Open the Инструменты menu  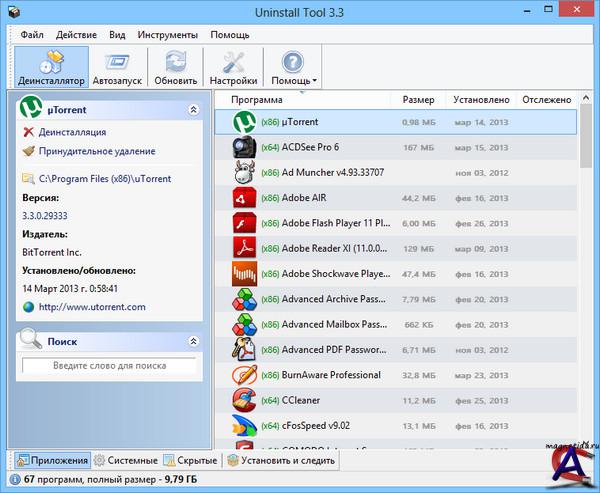[167, 35]
